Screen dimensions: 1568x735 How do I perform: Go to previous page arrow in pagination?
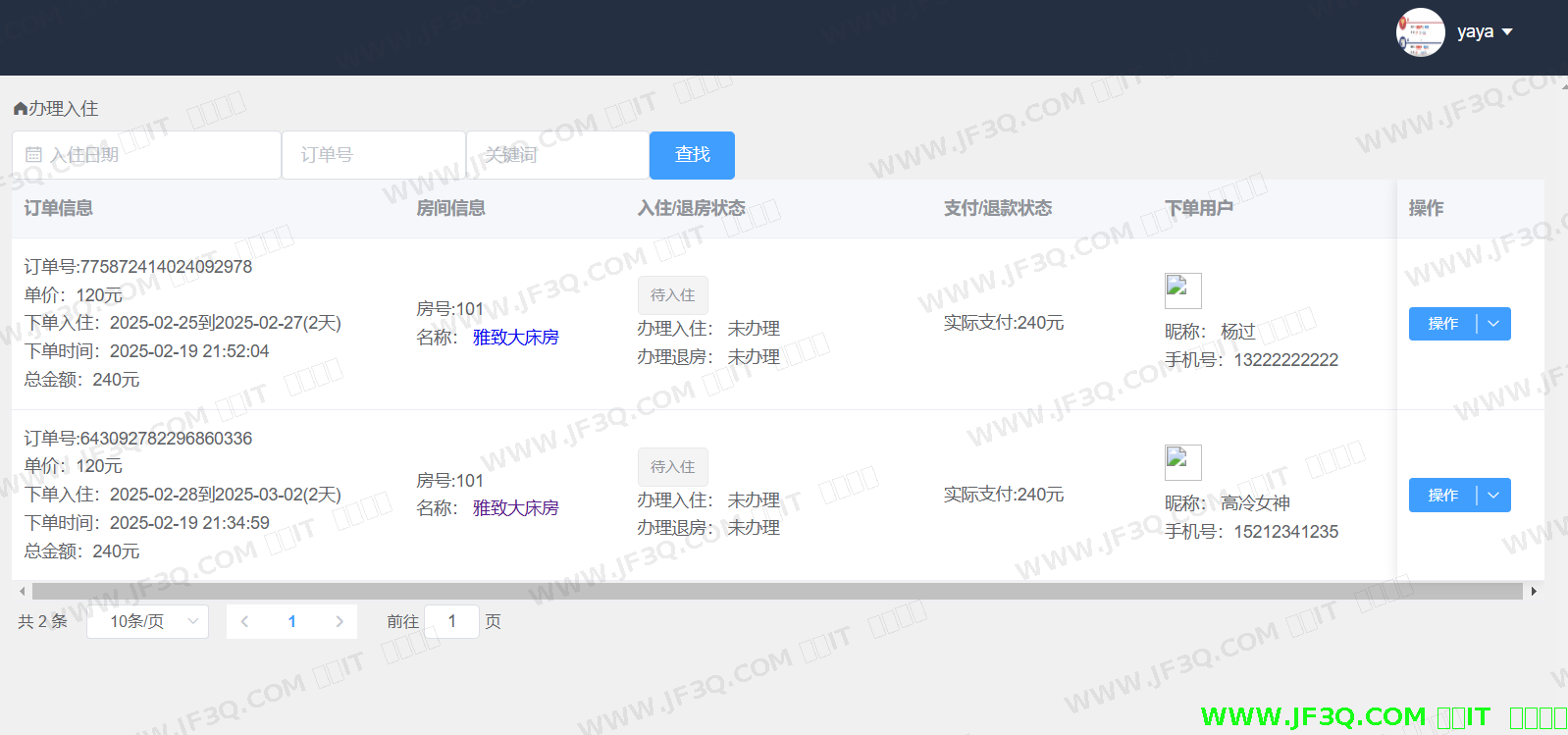(x=244, y=621)
